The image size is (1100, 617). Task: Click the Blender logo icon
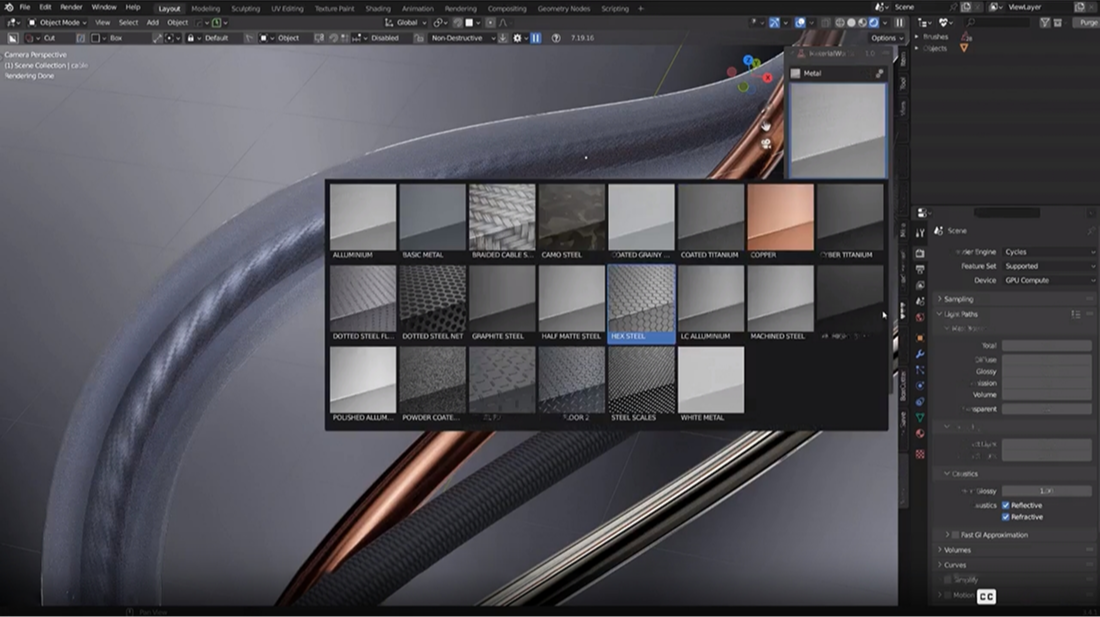(x=8, y=7)
